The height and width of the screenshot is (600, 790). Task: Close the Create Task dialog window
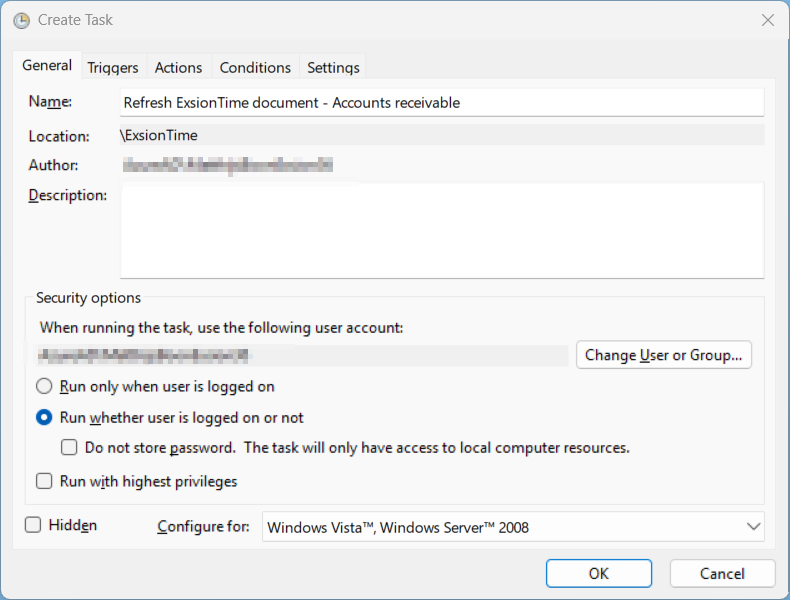click(767, 20)
